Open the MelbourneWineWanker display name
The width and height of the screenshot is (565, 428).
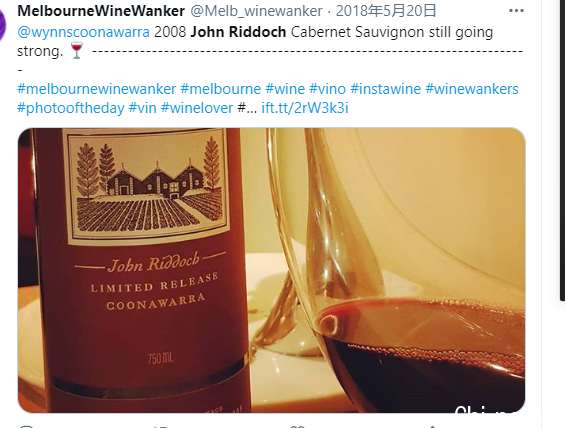tap(101, 11)
